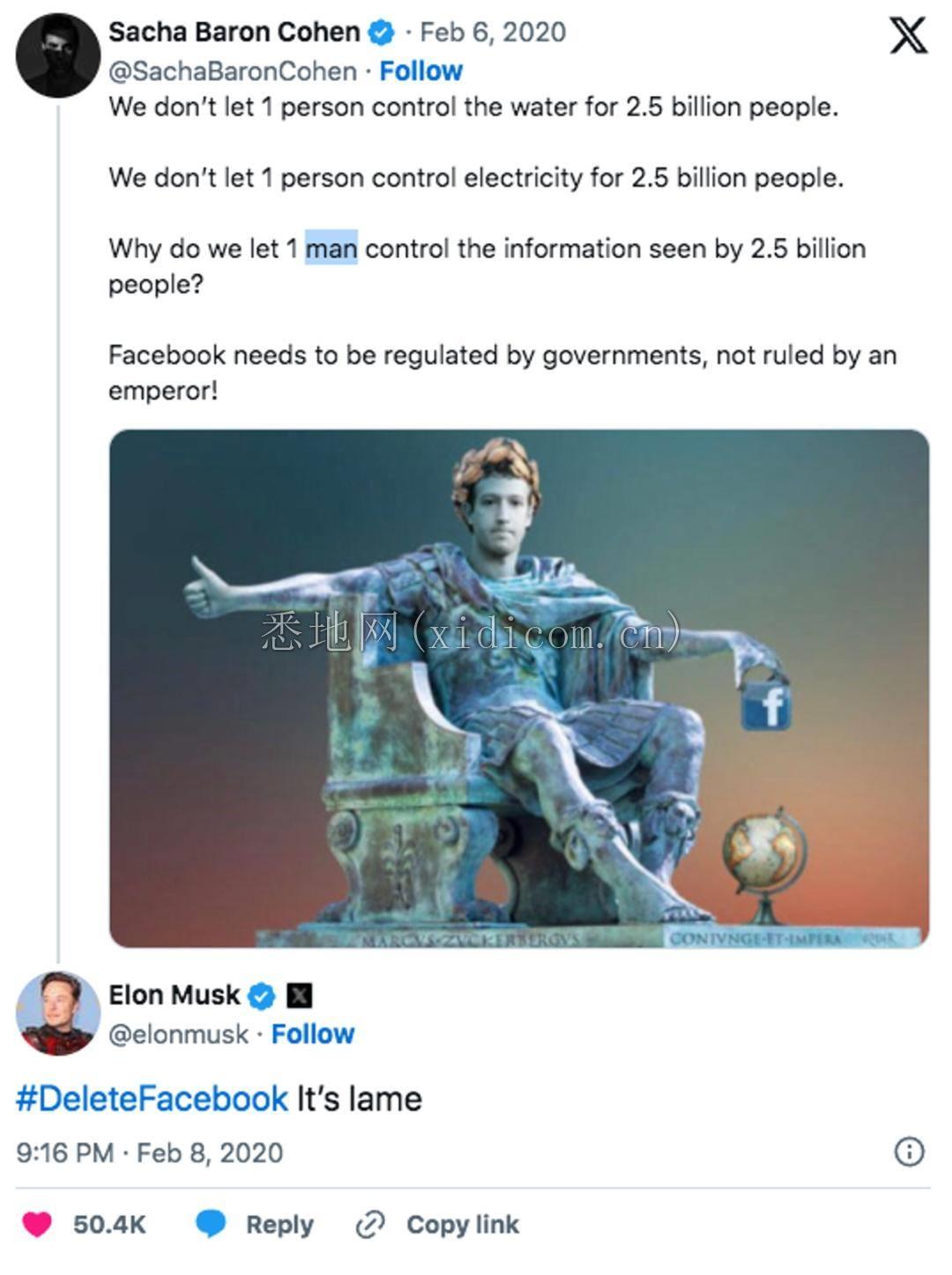952x1275 pixels.
Task: Open the tweet info icon
Action: (909, 1152)
